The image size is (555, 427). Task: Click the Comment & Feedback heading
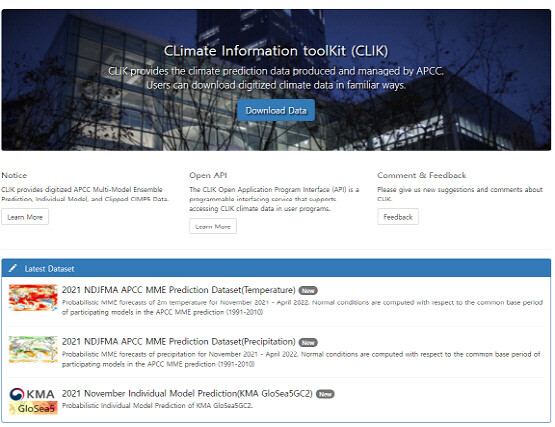422,175
